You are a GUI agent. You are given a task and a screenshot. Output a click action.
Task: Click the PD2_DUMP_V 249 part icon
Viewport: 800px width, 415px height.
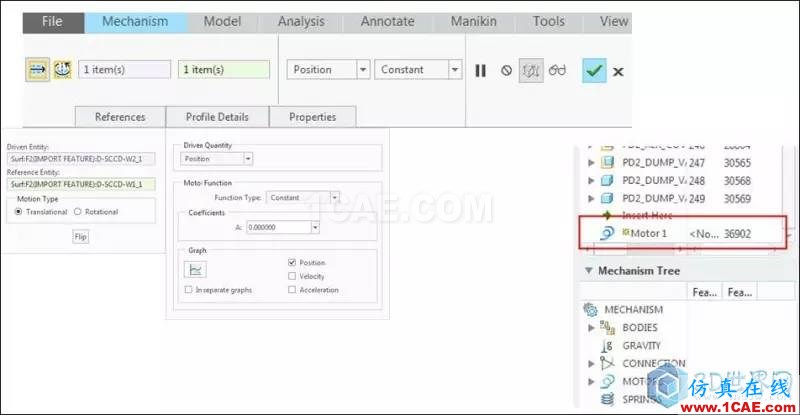point(607,198)
